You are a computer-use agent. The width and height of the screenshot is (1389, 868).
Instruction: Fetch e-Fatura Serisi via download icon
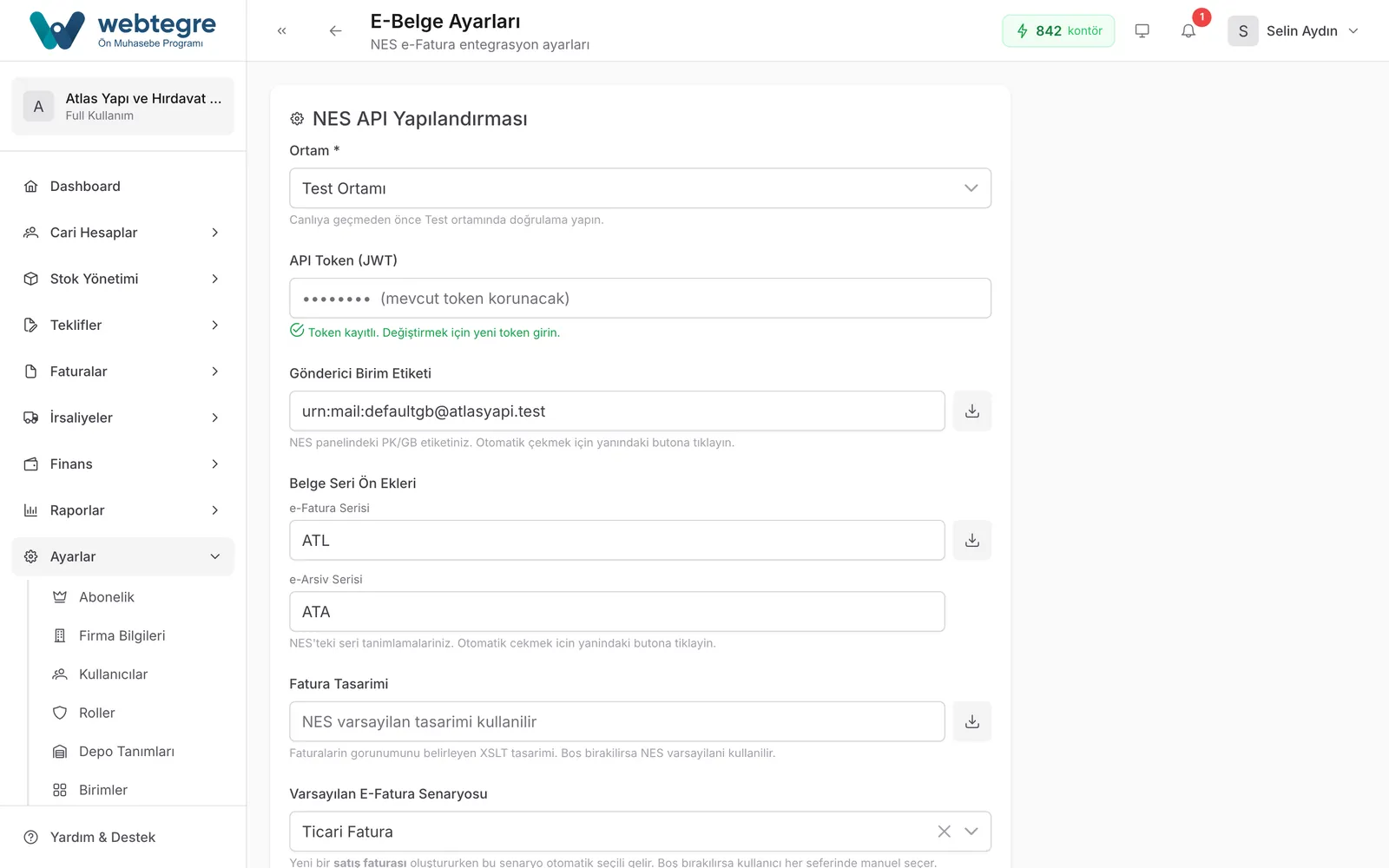tap(972, 540)
